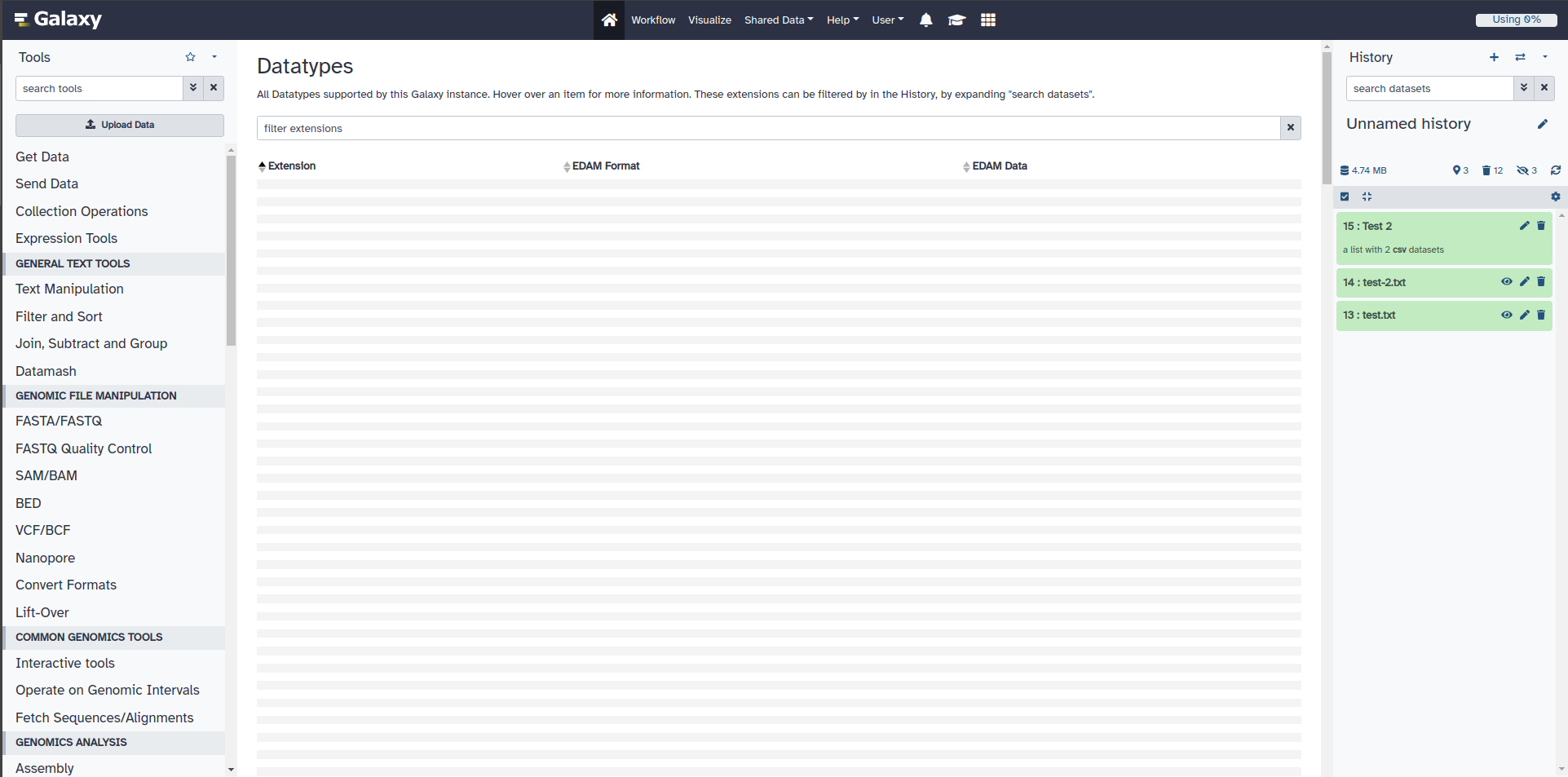This screenshot has height=777, width=1568.
Task: Open the tutorials graduation cap icon
Action: 956,20
